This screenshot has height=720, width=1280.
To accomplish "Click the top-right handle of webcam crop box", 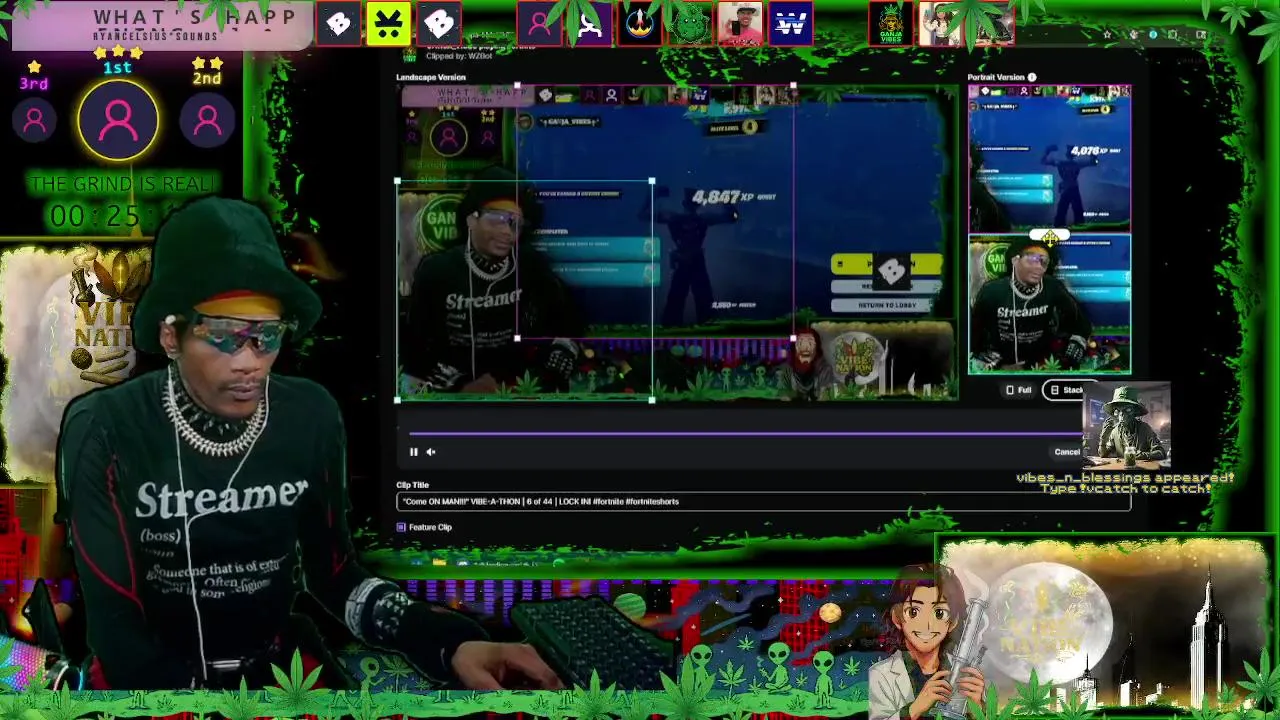I will coord(652,182).
